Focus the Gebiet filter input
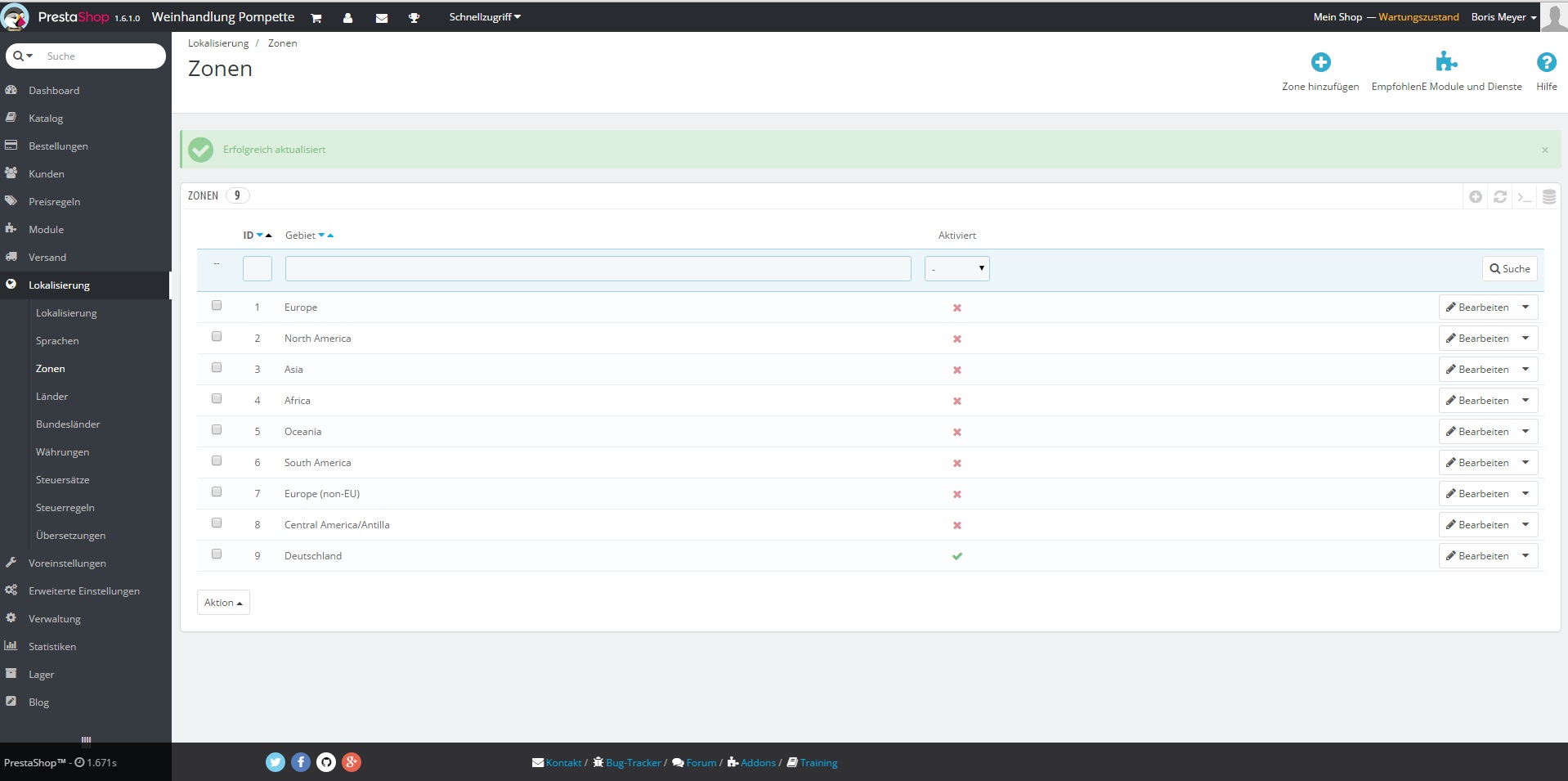The width and height of the screenshot is (1568, 781). 598,269
